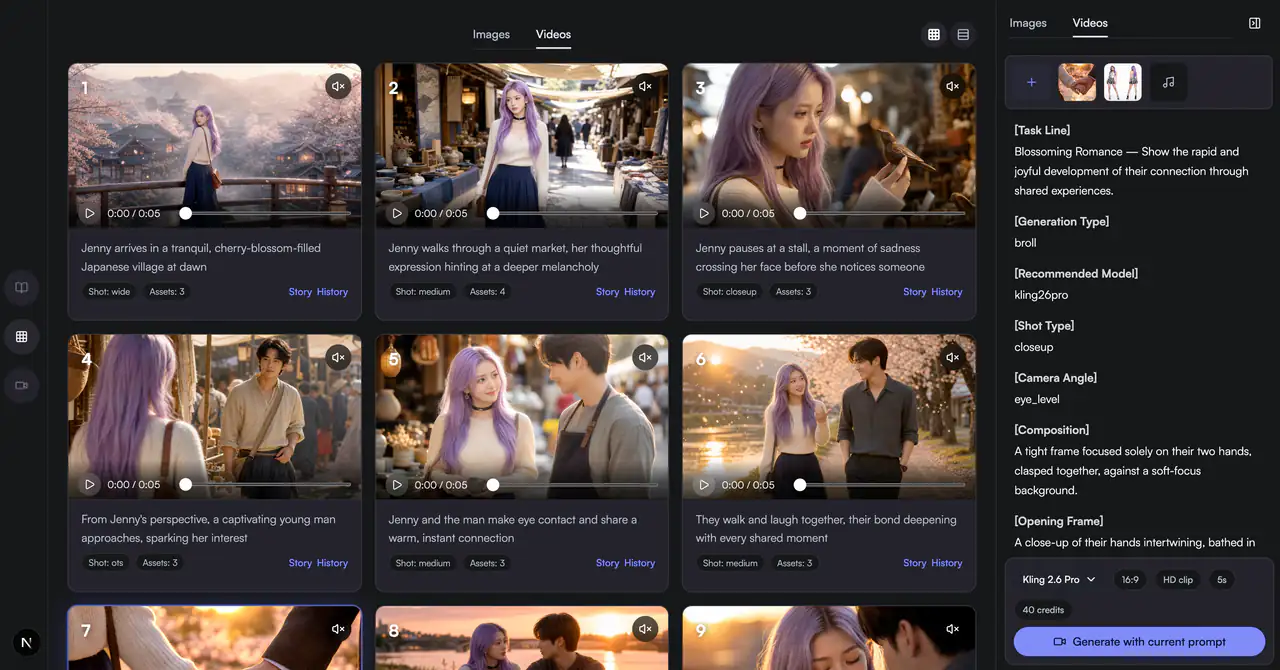Open the grid icon in left sidebar

tap(21, 336)
